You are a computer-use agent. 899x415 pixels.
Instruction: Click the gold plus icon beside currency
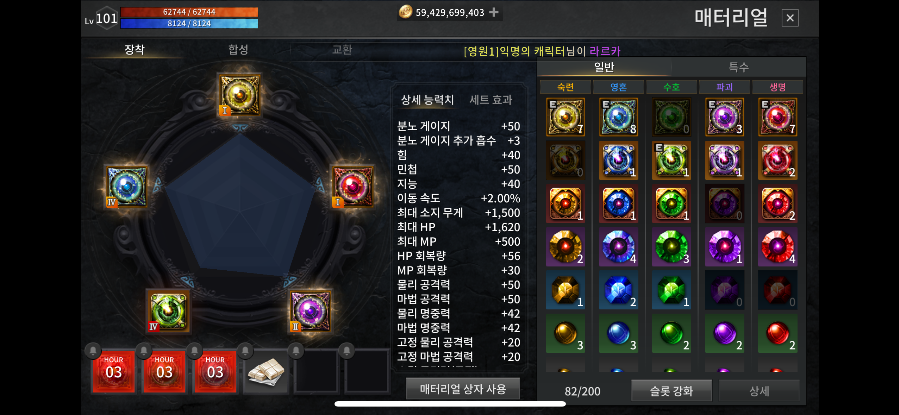click(493, 12)
